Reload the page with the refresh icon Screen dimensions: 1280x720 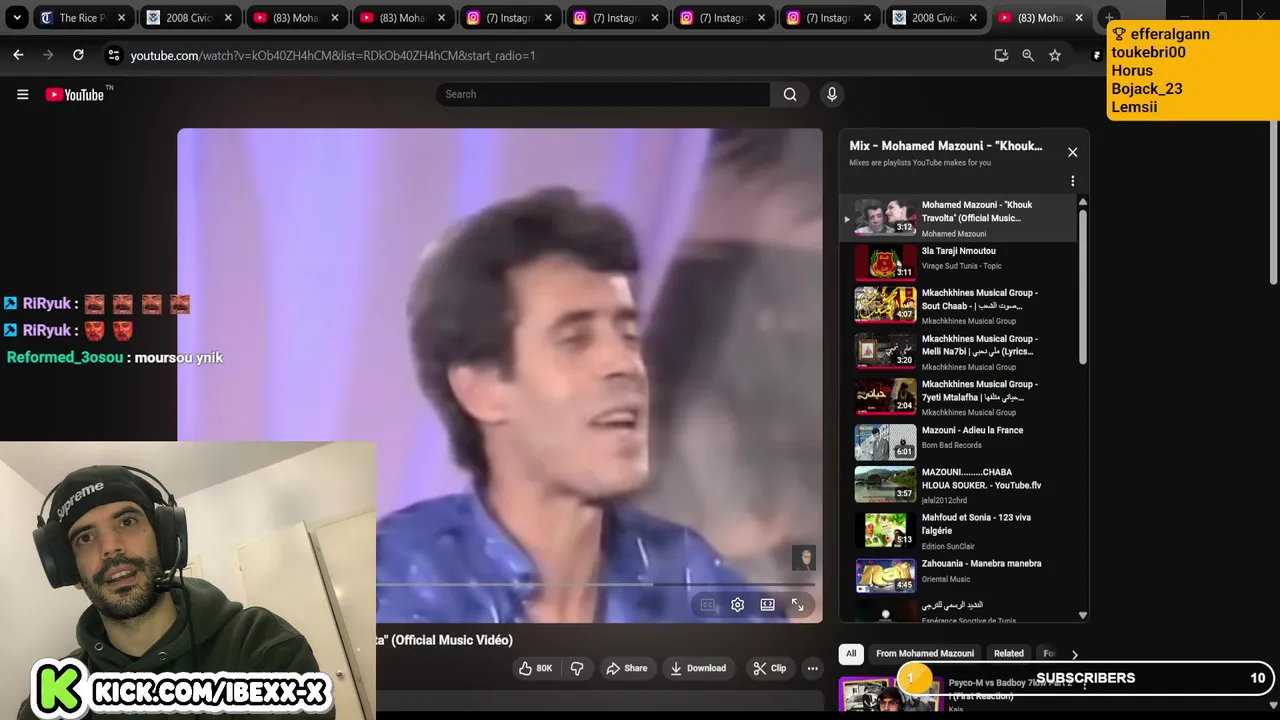tap(78, 55)
